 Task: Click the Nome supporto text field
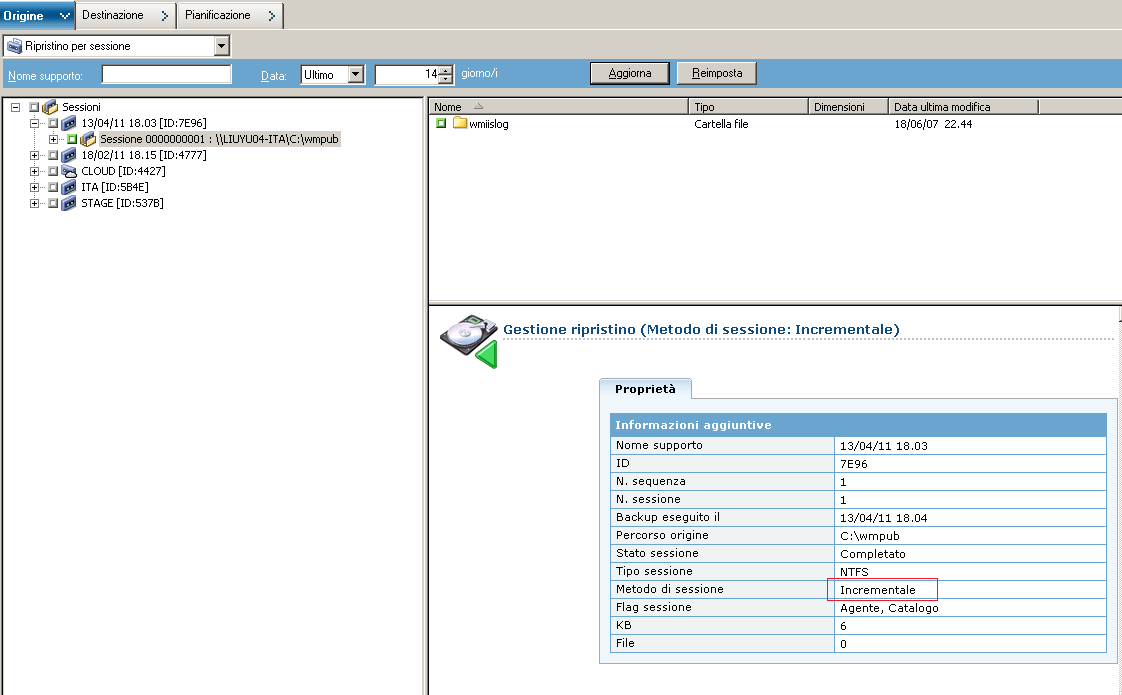166,74
